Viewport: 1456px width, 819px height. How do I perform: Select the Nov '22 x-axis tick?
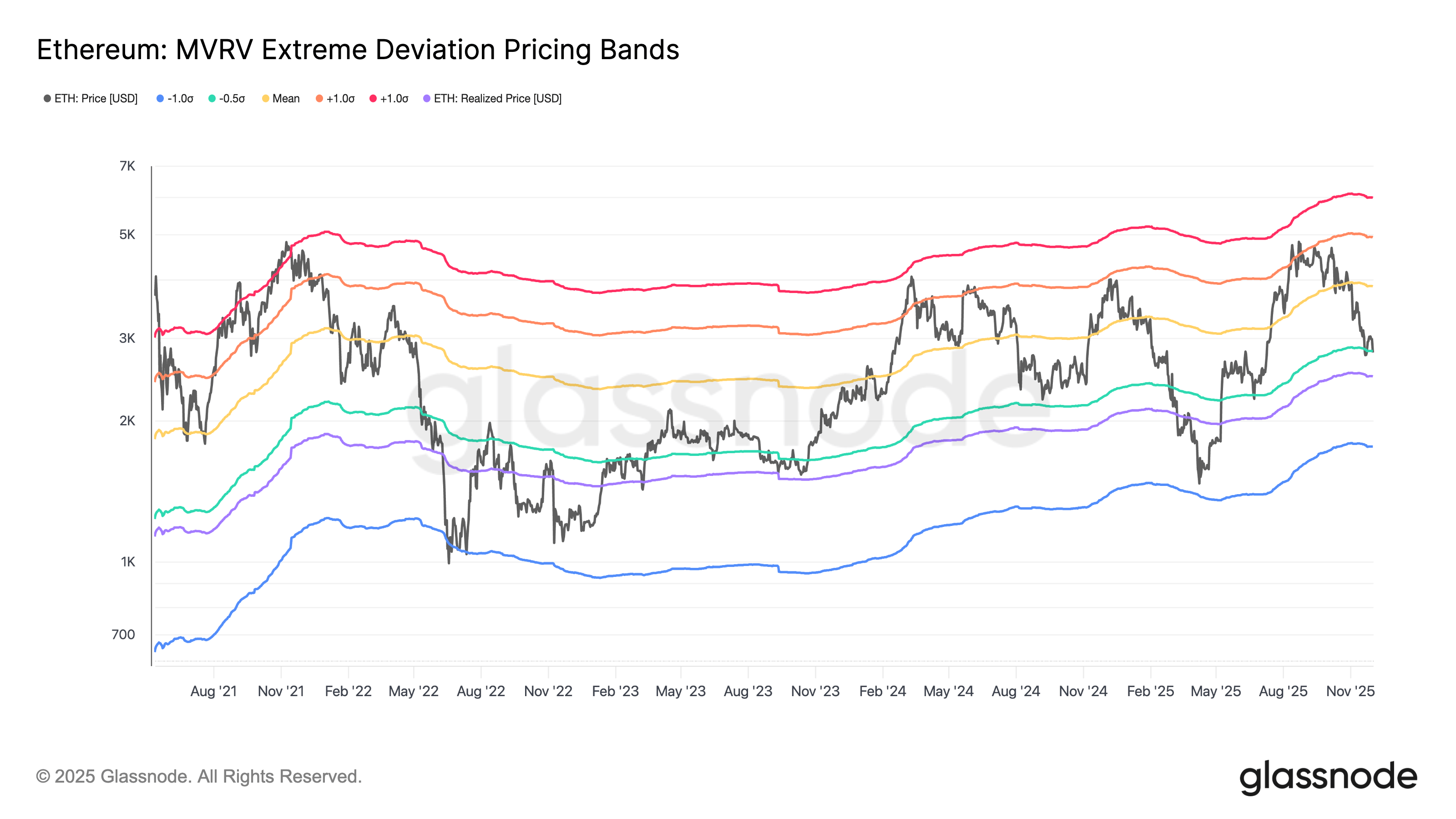tap(548, 691)
